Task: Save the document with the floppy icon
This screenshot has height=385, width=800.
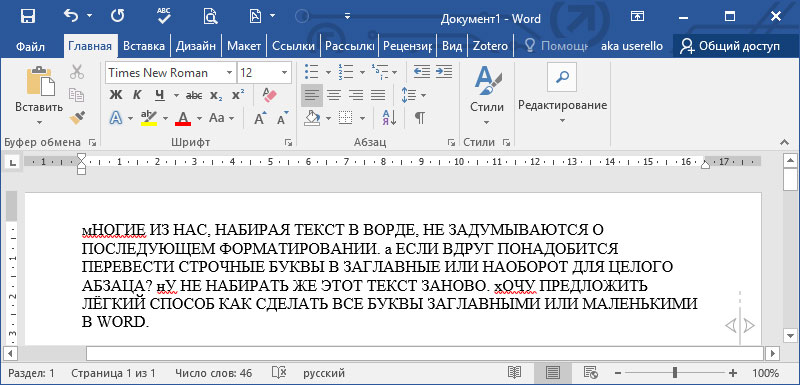Action: [x=28, y=16]
